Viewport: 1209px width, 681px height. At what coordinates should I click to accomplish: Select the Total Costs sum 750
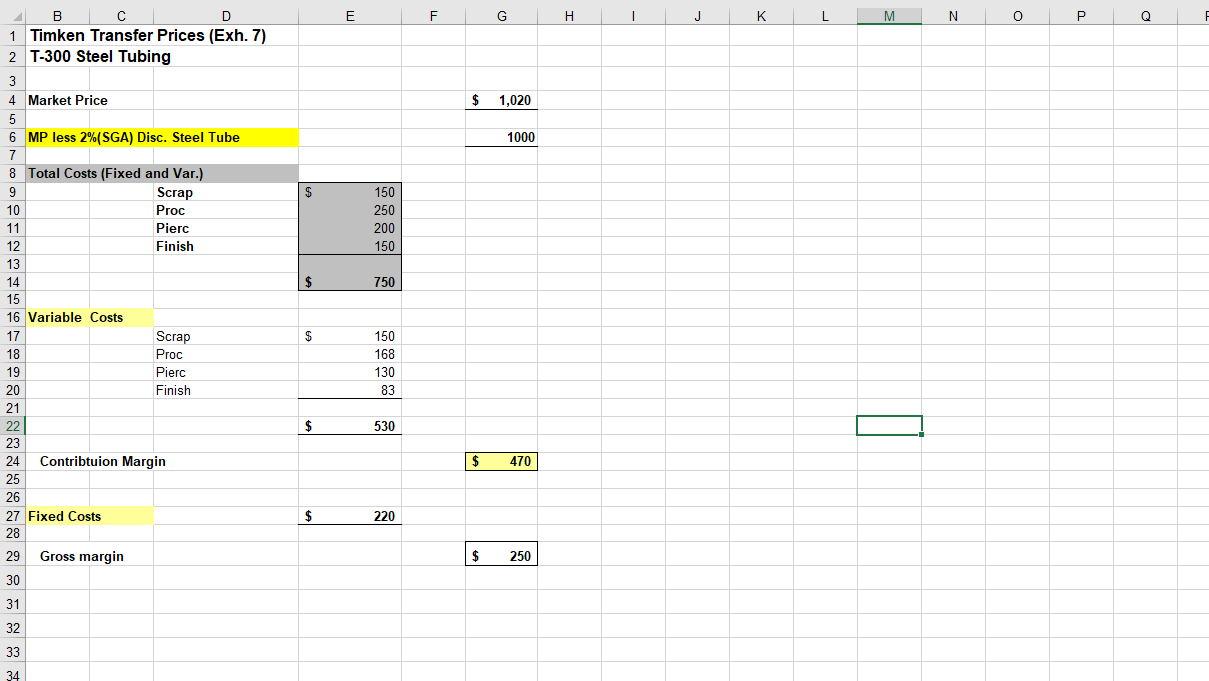[350, 282]
